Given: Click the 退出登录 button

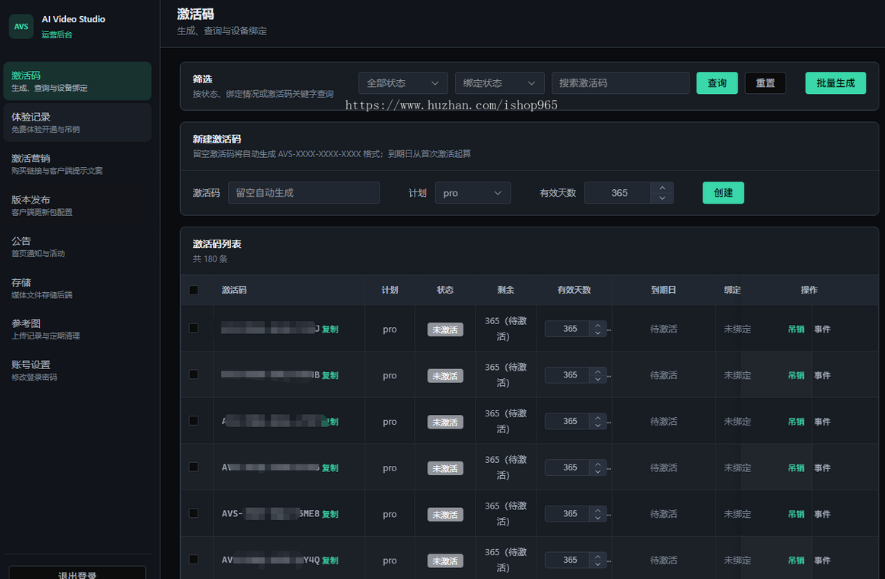Looking at the screenshot, I should [x=77, y=573].
